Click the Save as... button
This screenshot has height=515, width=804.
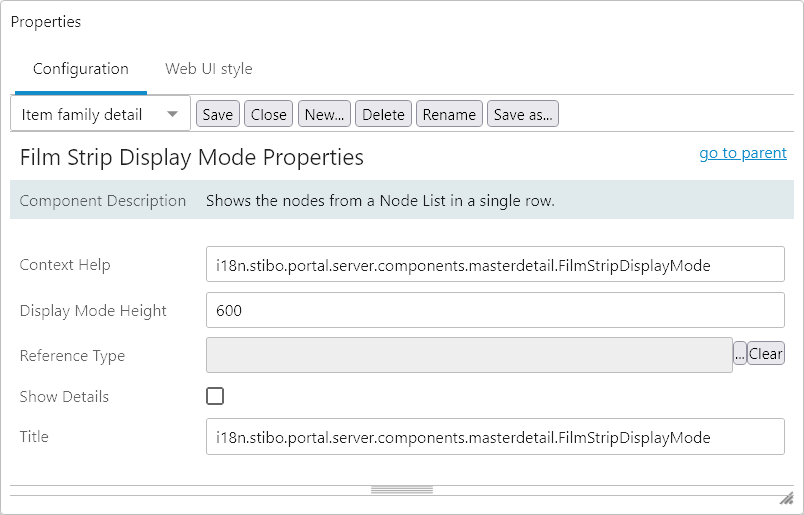[x=523, y=114]
